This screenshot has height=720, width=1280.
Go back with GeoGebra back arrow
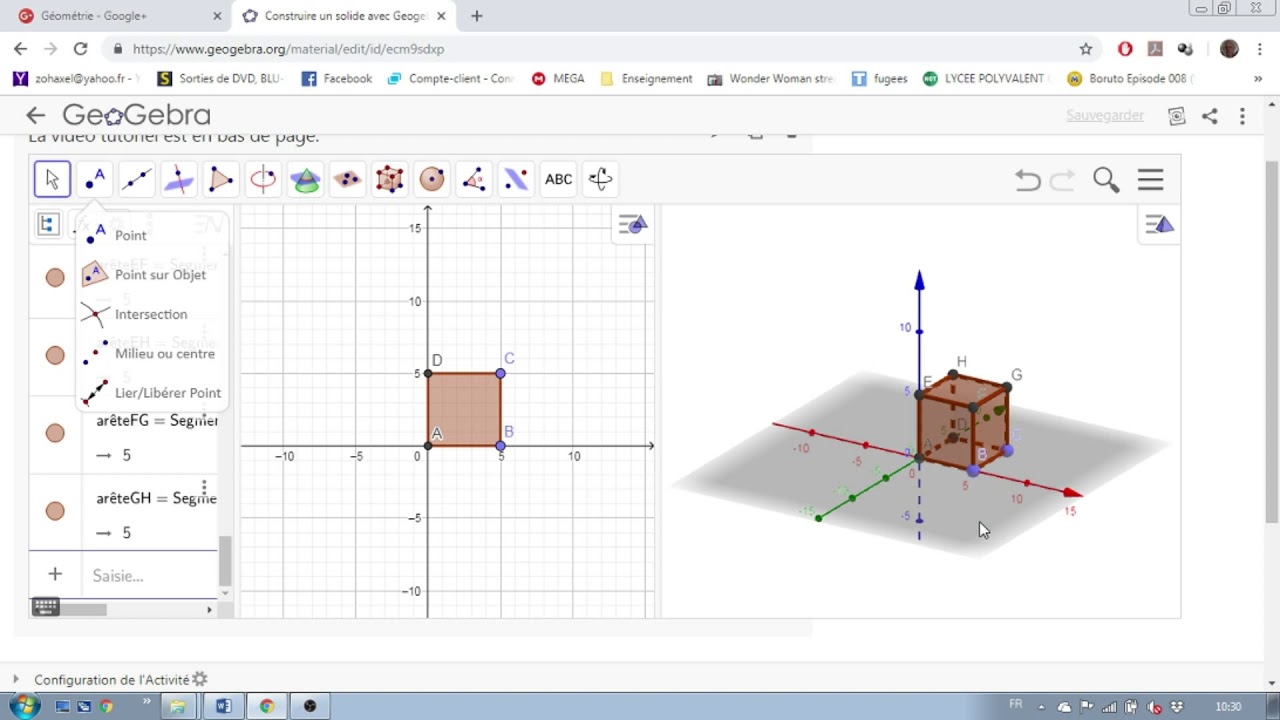point(36,115)
